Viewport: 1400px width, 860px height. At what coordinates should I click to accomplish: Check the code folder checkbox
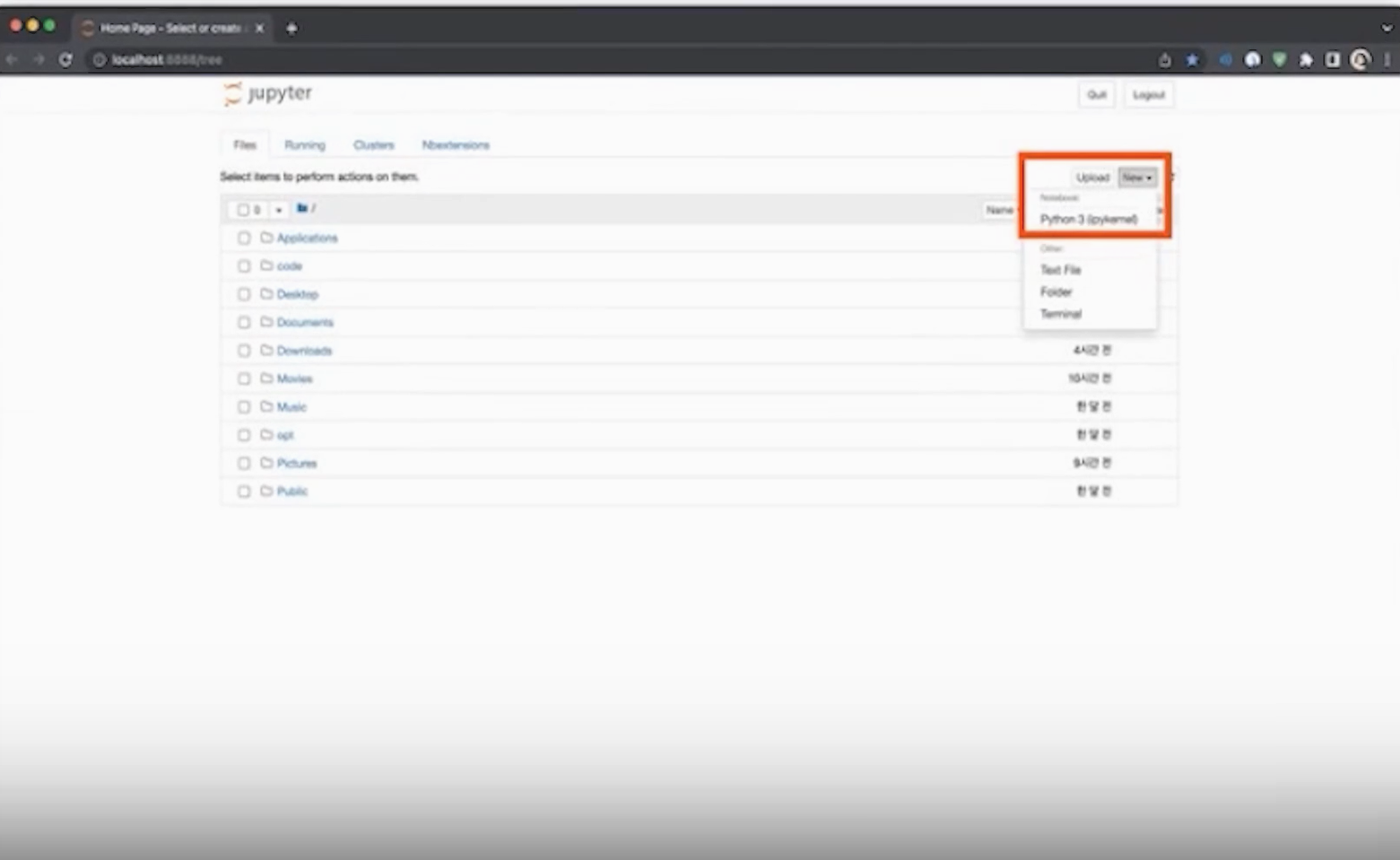coord(244,265)
